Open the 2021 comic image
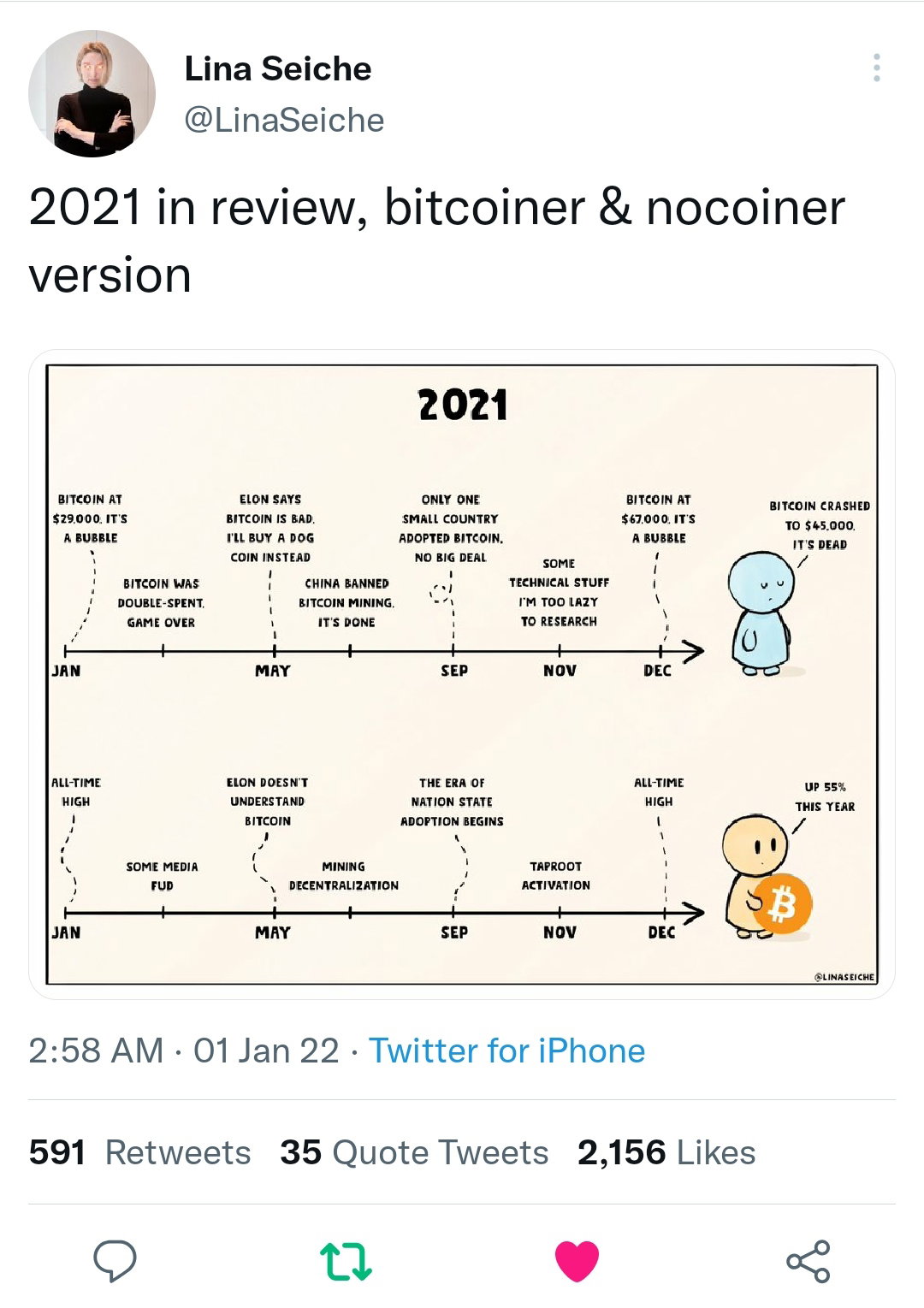Screen dimensions: 924x1308 pos(462,674)
